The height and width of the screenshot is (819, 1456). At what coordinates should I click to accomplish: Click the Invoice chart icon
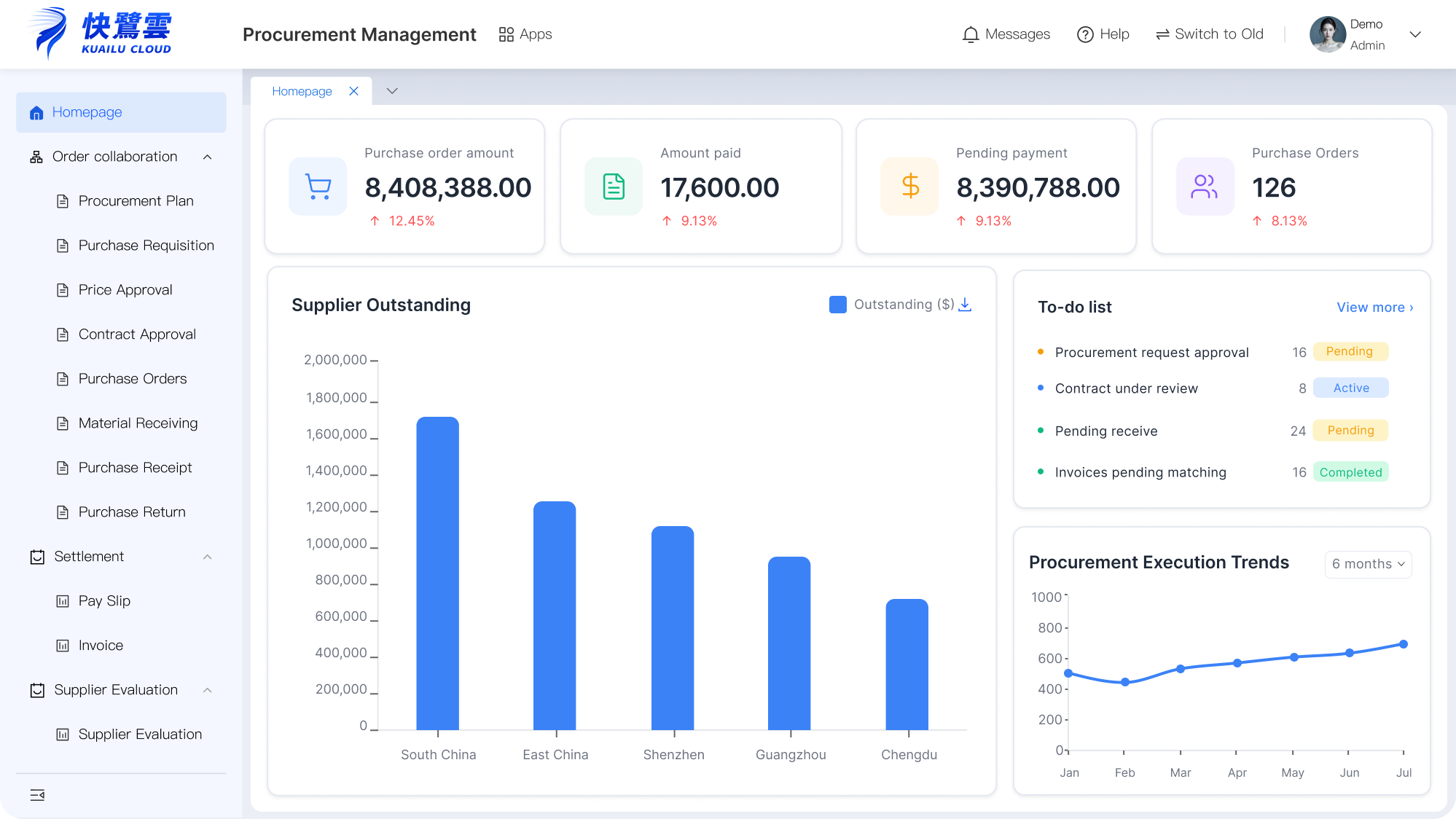(x=63, y=646)
